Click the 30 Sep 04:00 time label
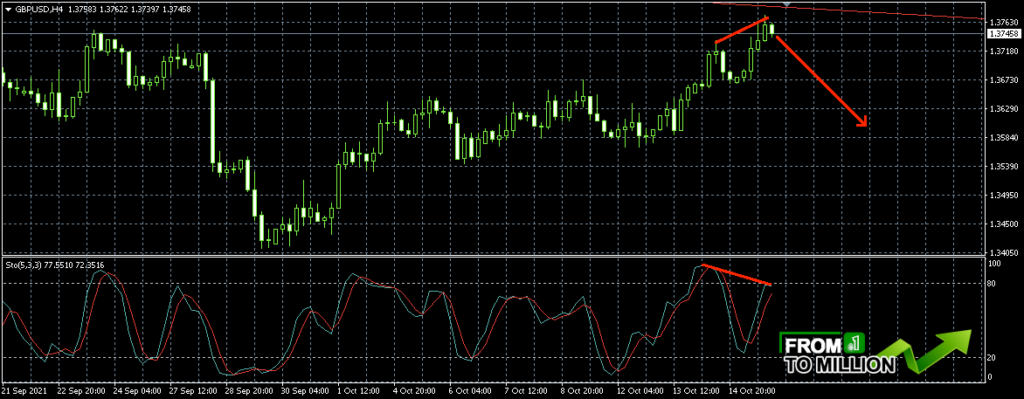The width and height of the screenshot is (1024, 399). (306, 391)
